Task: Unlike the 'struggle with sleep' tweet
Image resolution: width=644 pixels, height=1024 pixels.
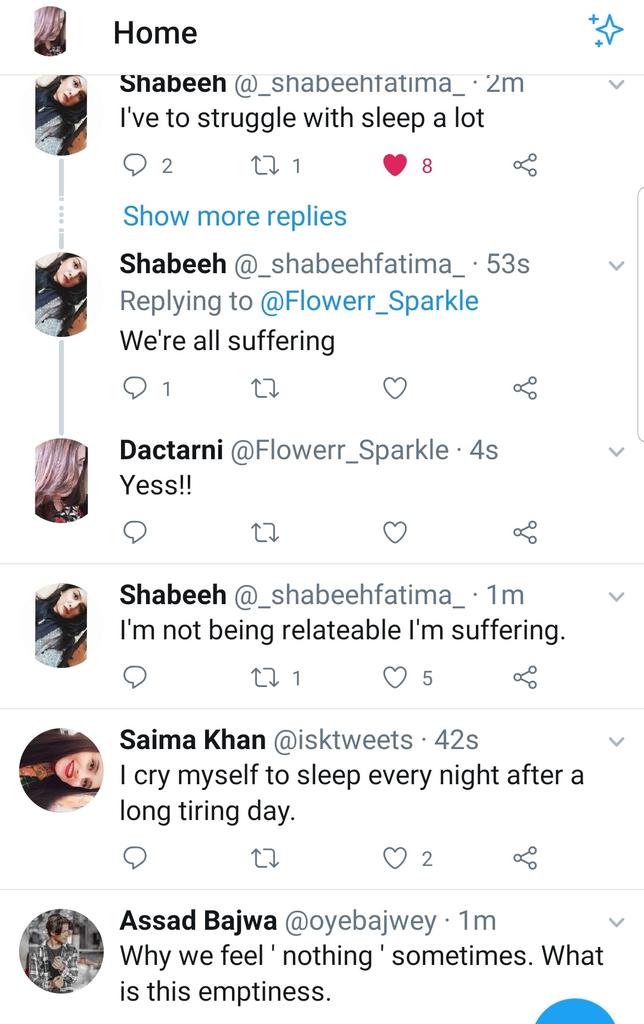Action: (x=394, y=165)
